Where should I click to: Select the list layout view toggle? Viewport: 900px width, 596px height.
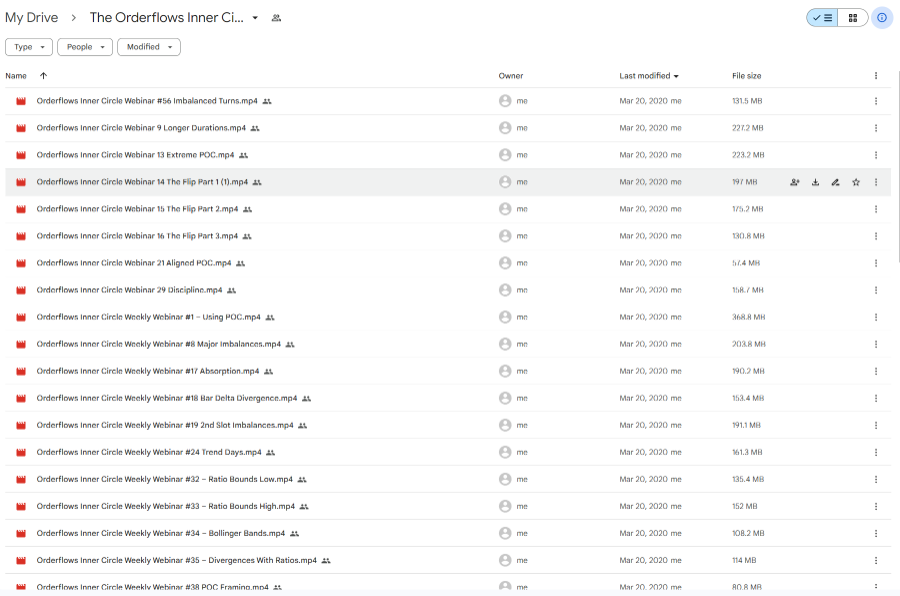tap(823, 18)
